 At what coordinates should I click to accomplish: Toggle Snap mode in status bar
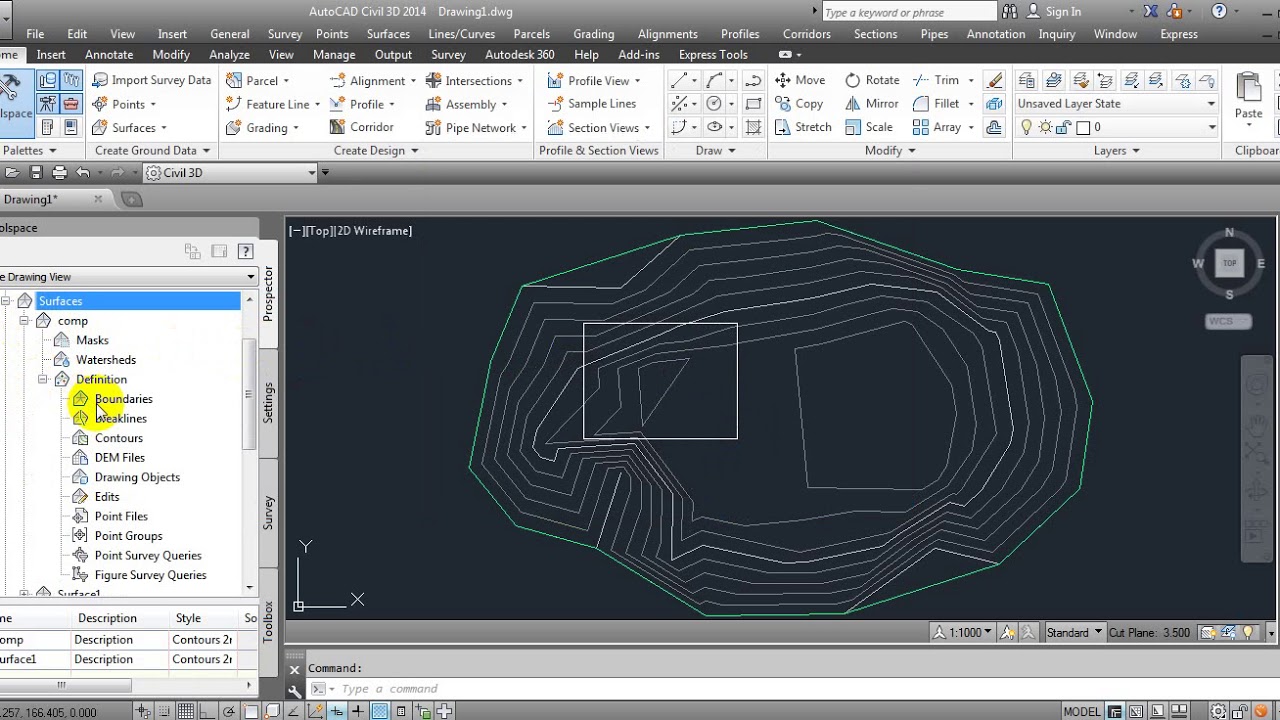(x=163, y=712)
